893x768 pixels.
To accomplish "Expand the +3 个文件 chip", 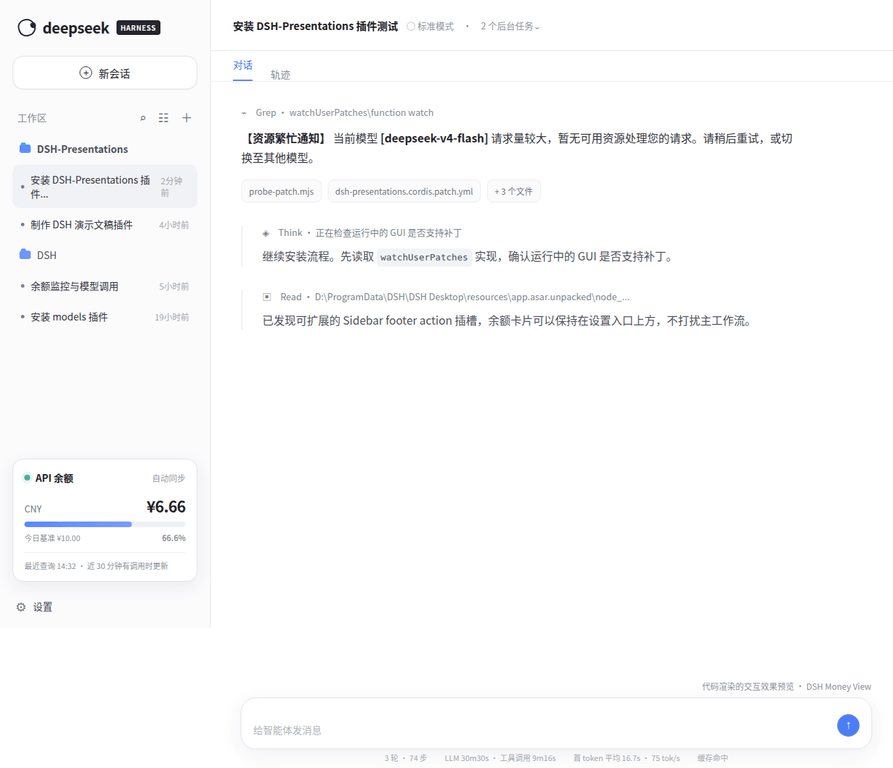I will tap(514, 191).
